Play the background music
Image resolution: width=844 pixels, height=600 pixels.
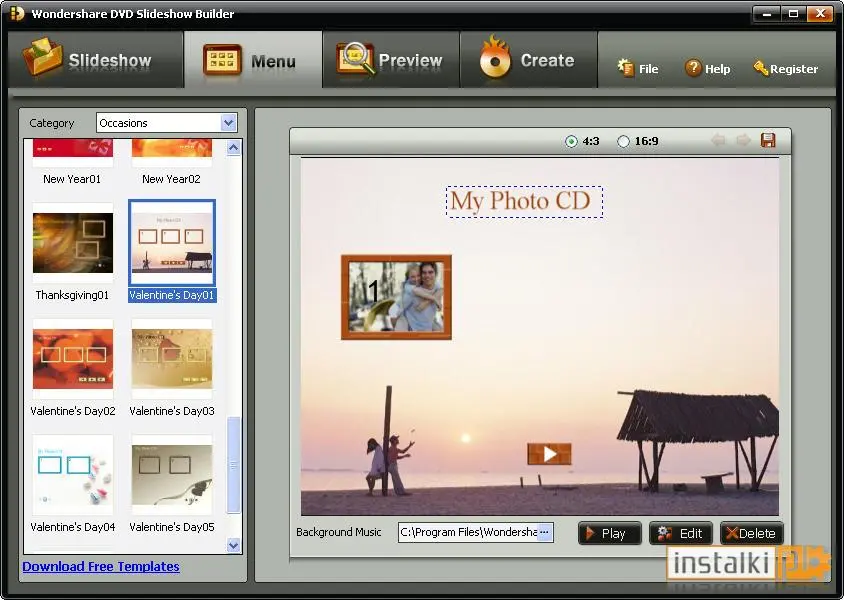pyautogui.click(x=610, y=533)
